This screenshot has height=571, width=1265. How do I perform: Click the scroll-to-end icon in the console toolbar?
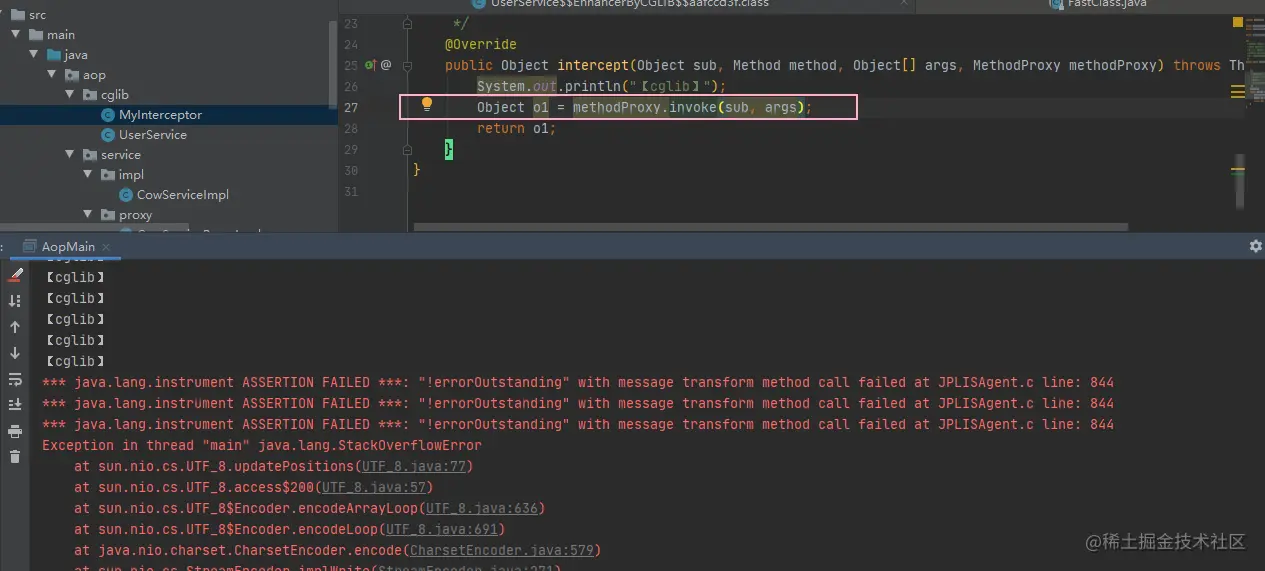point(15,405)
